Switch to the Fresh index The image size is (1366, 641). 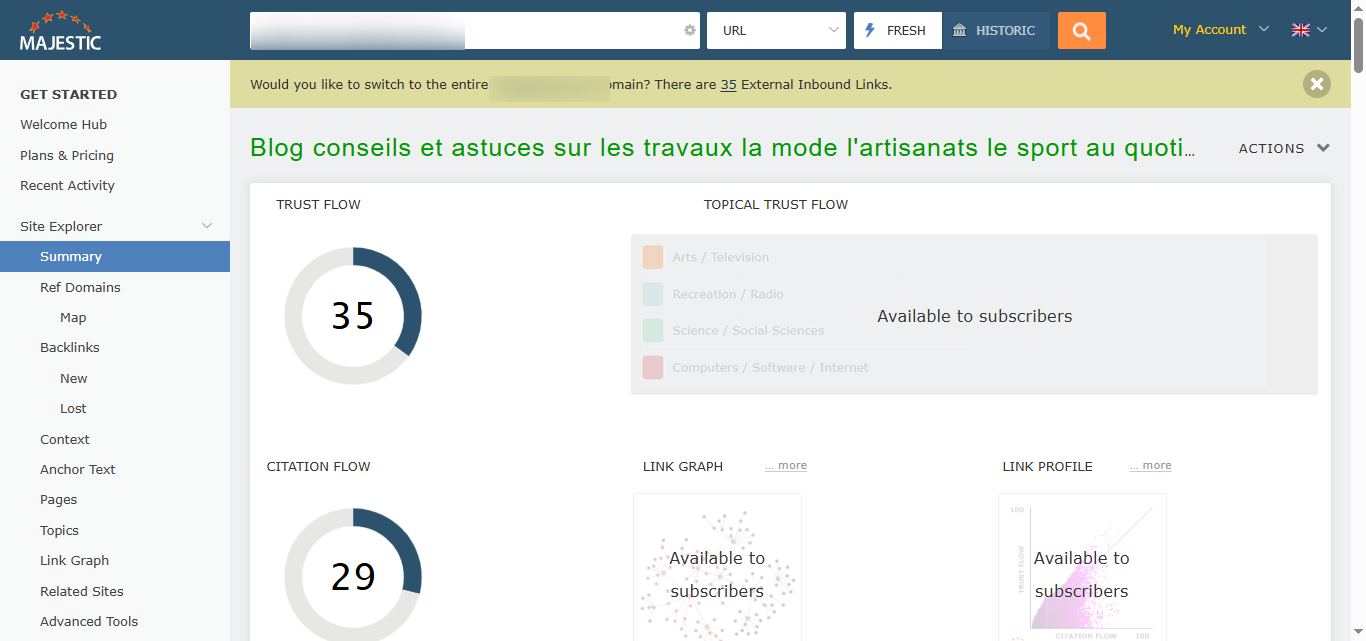click(x=897, y=31)
